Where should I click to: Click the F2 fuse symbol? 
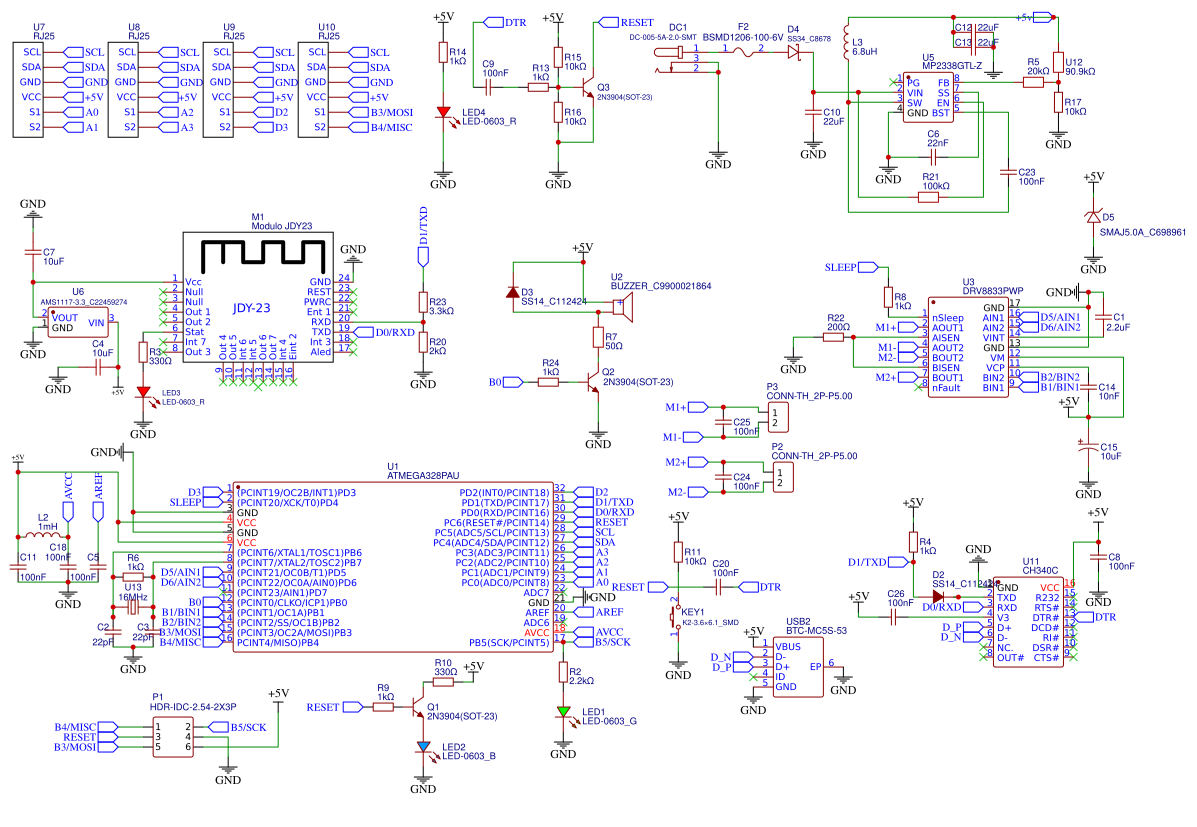(743, 51)
